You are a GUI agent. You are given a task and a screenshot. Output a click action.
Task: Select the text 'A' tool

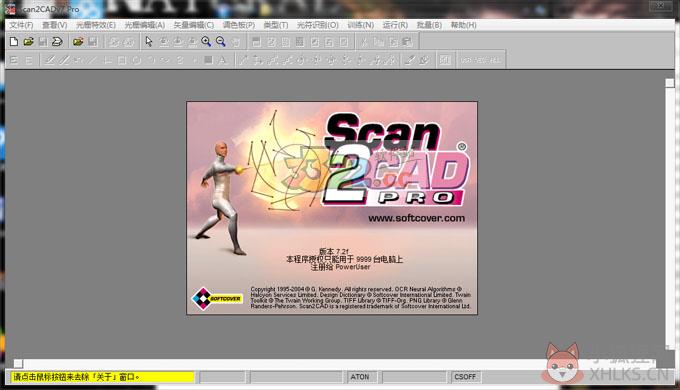pos(222,60)
